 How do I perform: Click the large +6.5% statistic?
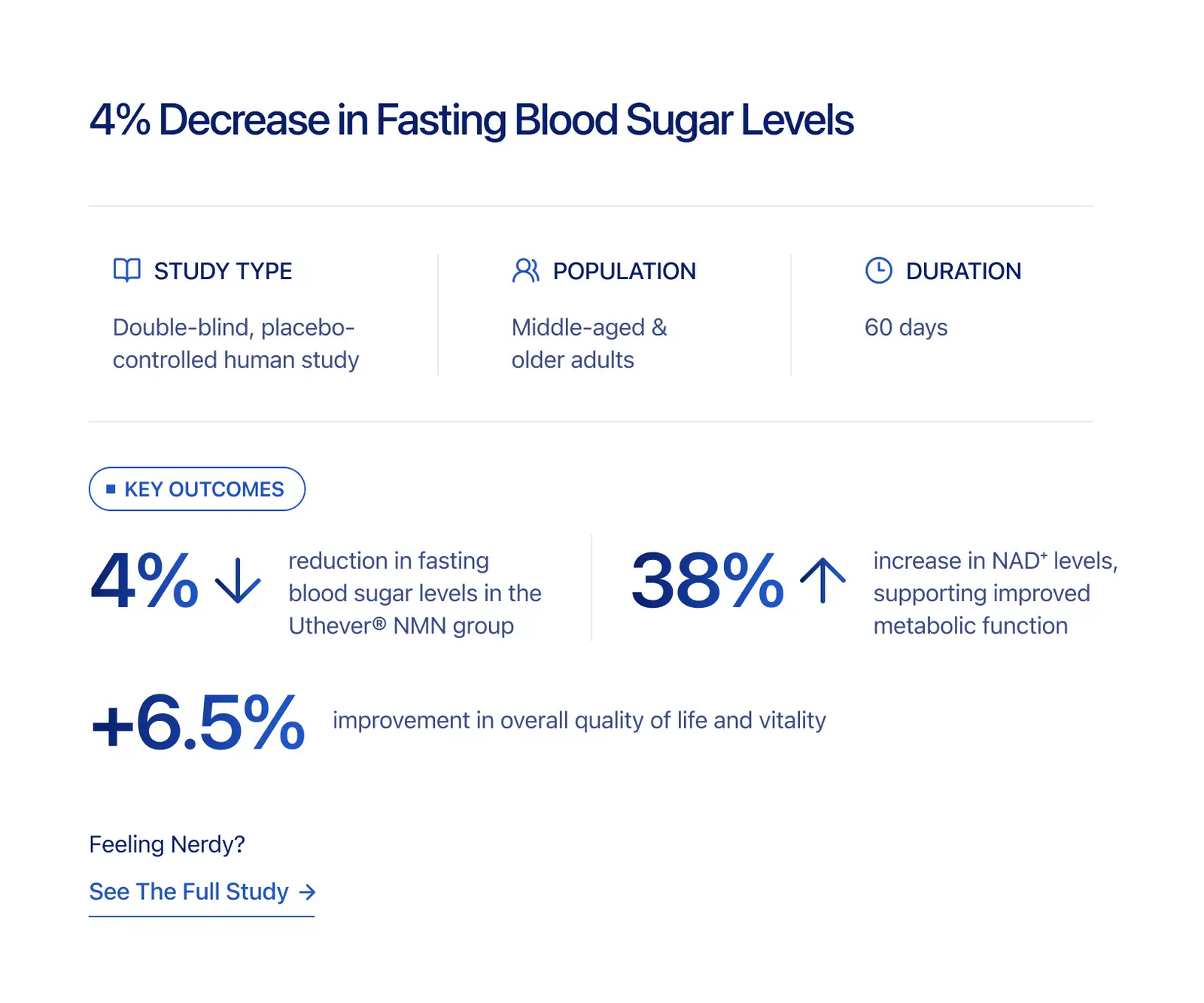(197, 723)
